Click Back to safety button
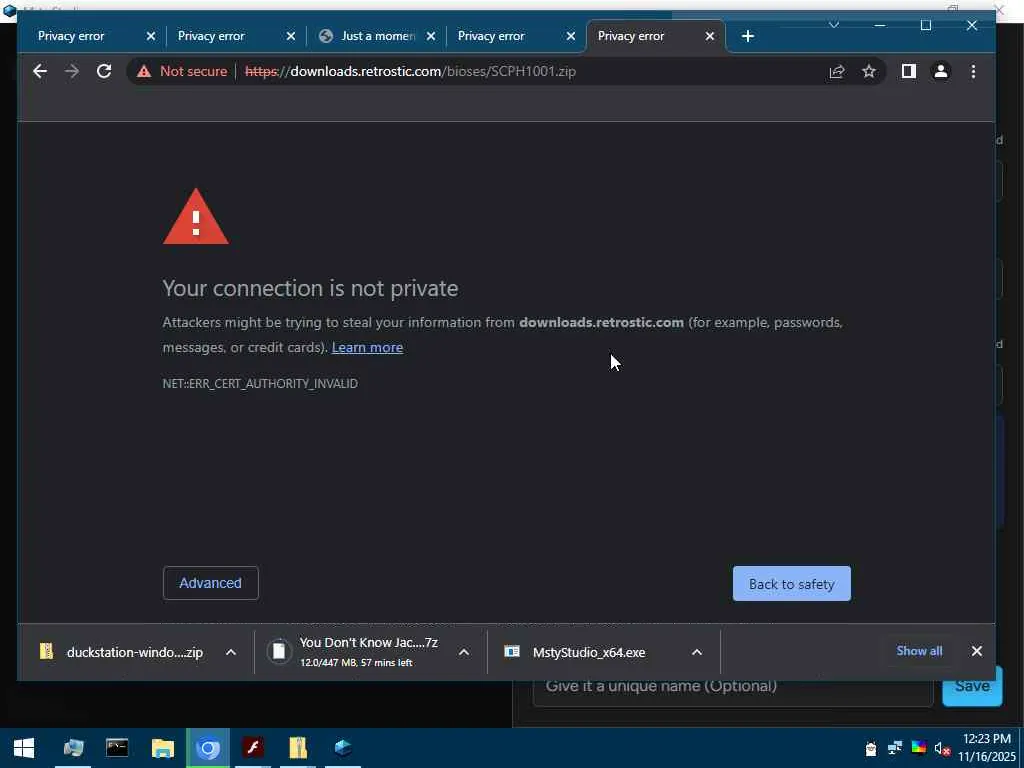This screenshot has height=768, width=1024. [792, 583]
